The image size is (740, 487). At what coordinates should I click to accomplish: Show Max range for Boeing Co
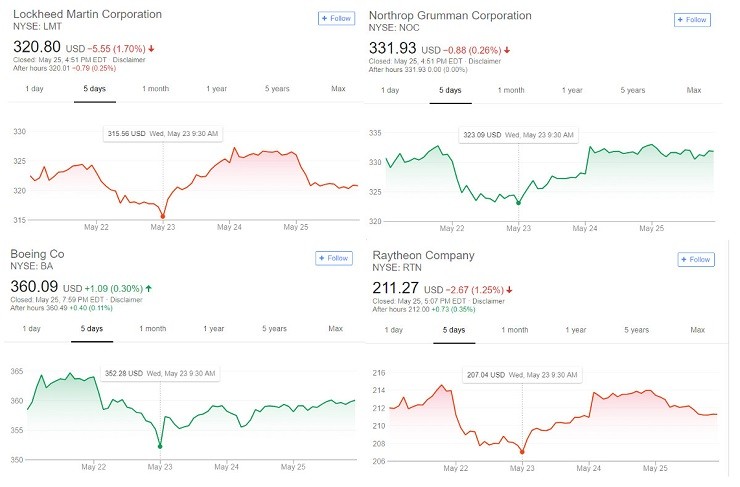[335, 328]
